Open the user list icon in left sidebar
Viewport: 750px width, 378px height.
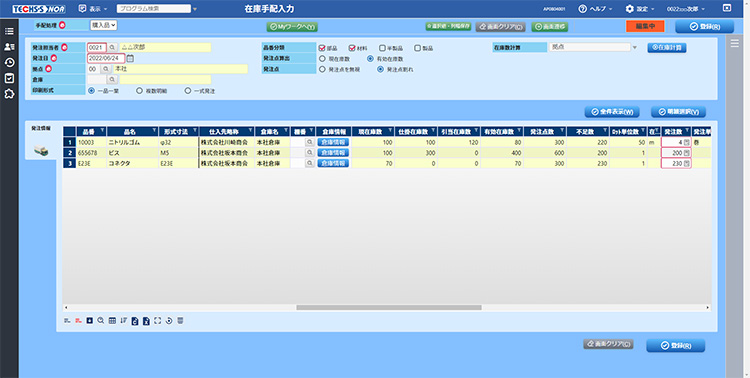point(9,47)
